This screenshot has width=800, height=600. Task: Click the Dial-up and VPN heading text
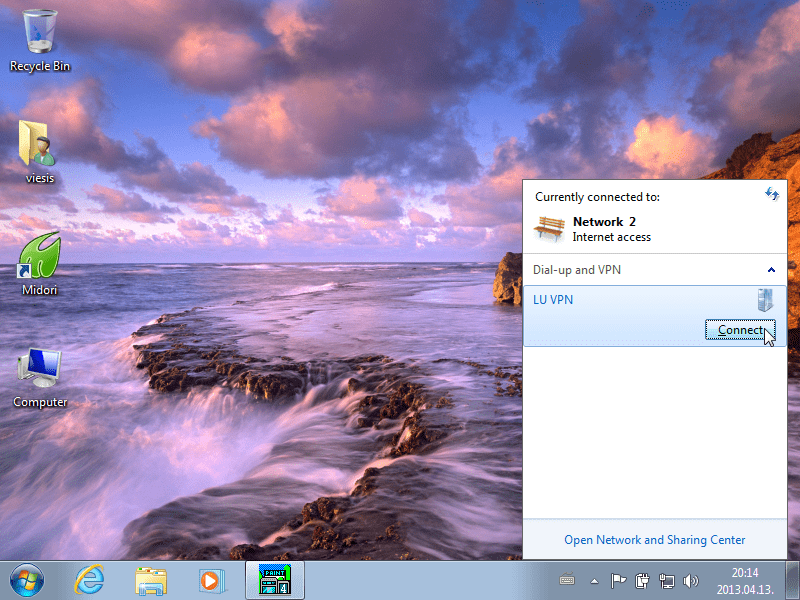[x=577, y=270]
